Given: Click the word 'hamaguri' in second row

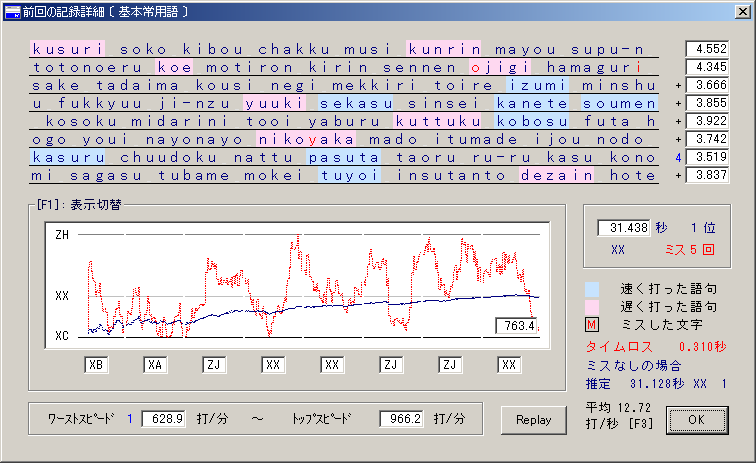Looking at the screenshot, I should click(x=594, y=68).
